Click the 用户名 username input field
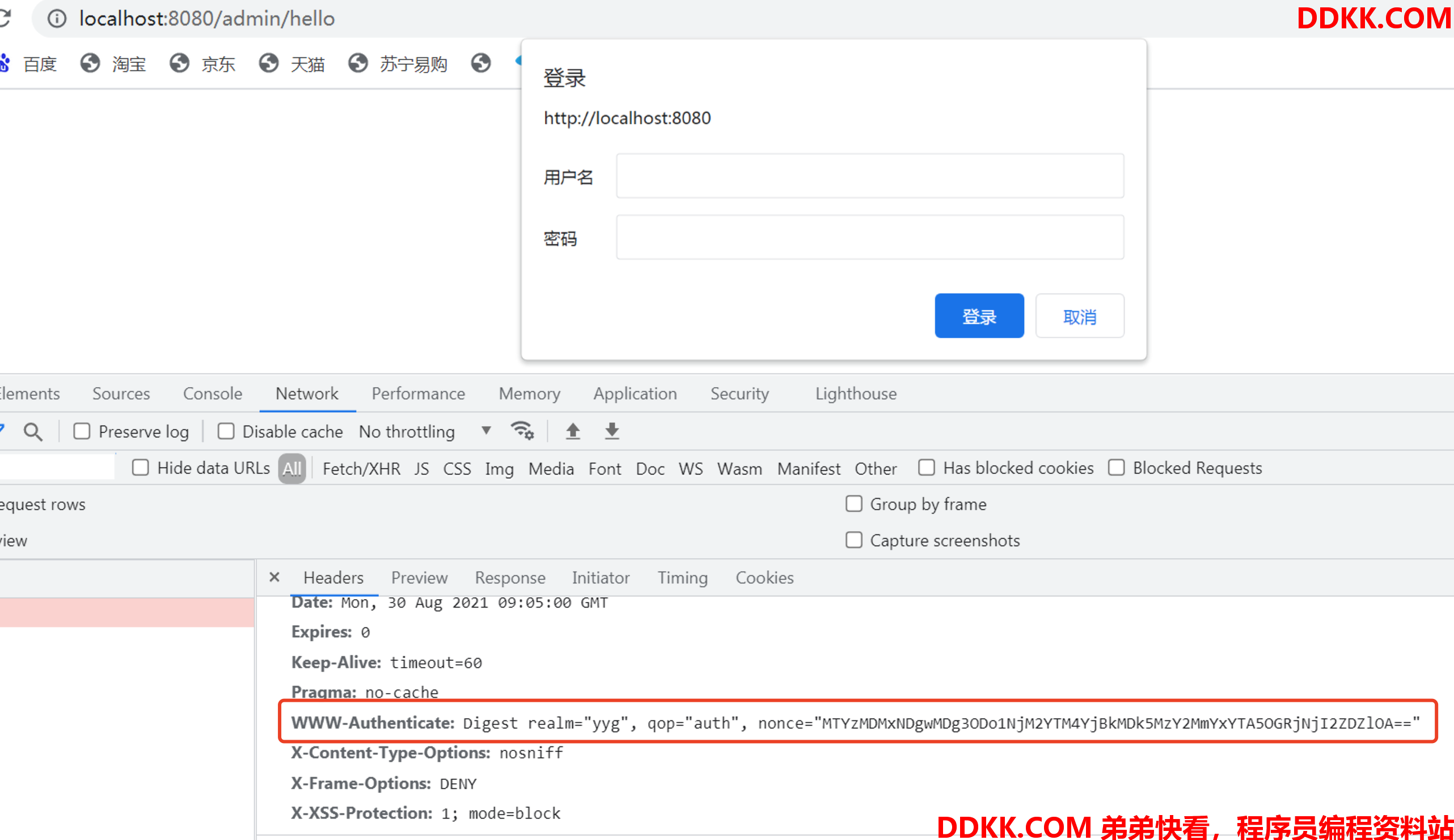Viewport: 1454px width, 840px height. [869, 176]
